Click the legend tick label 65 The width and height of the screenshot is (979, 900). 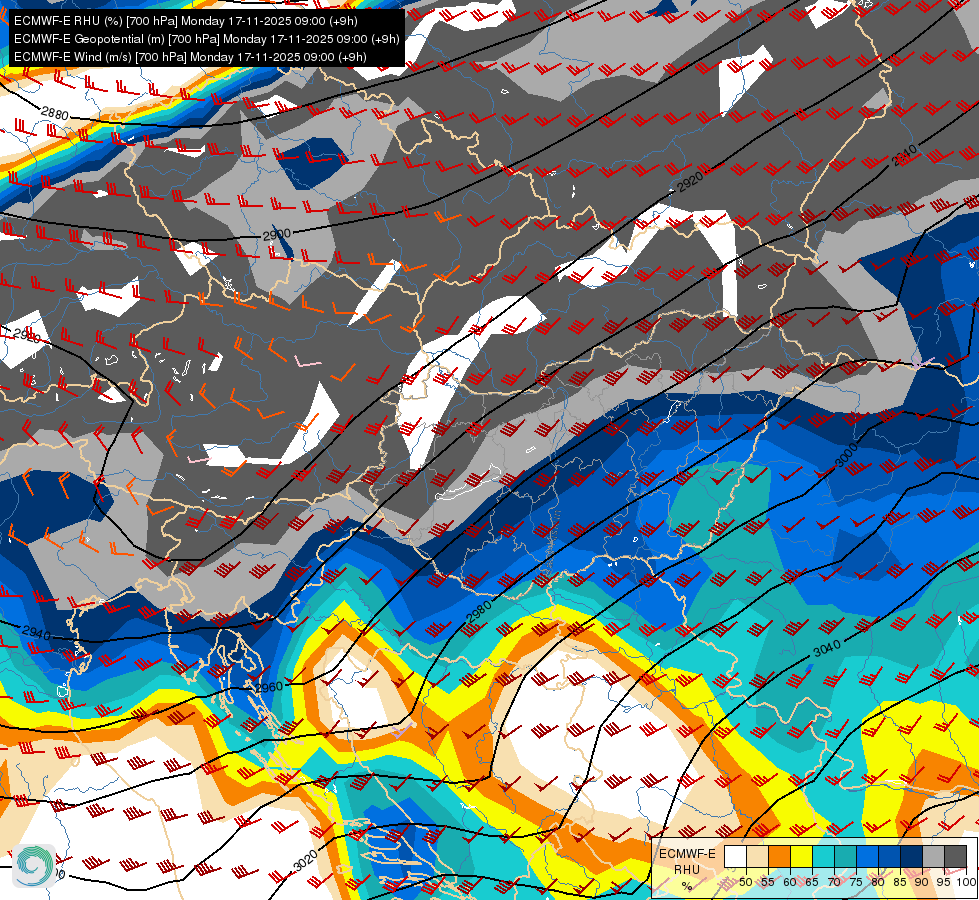(x=812, y=882)
